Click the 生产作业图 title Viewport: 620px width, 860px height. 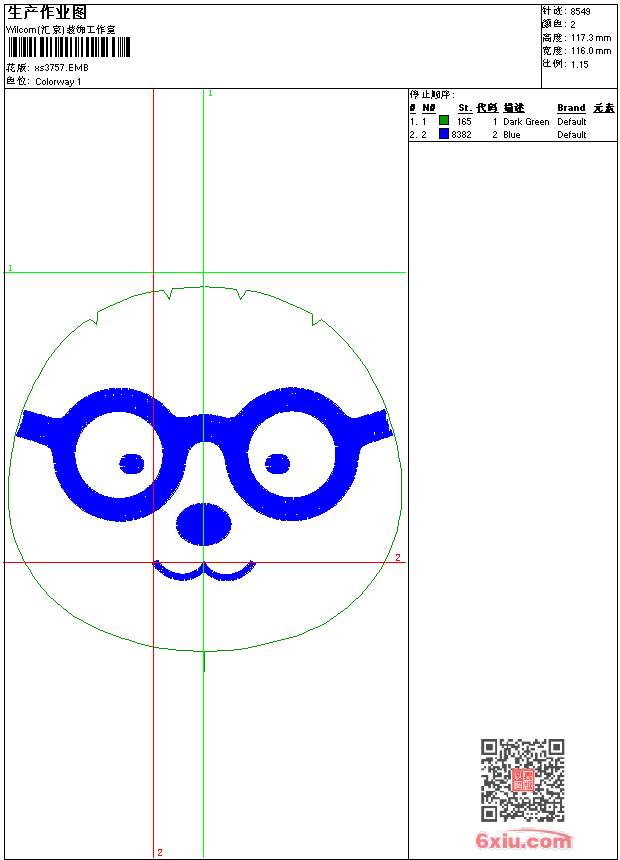tap(47, 12)
